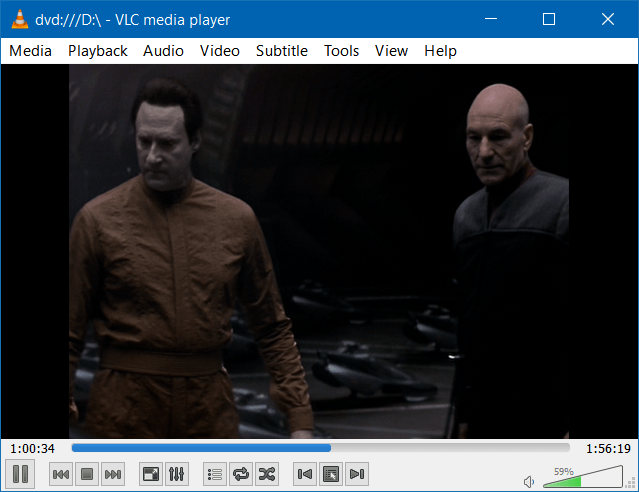639x492 pixels.
Task: Pause playback with the pause button
Action: (x=20, y=474)
